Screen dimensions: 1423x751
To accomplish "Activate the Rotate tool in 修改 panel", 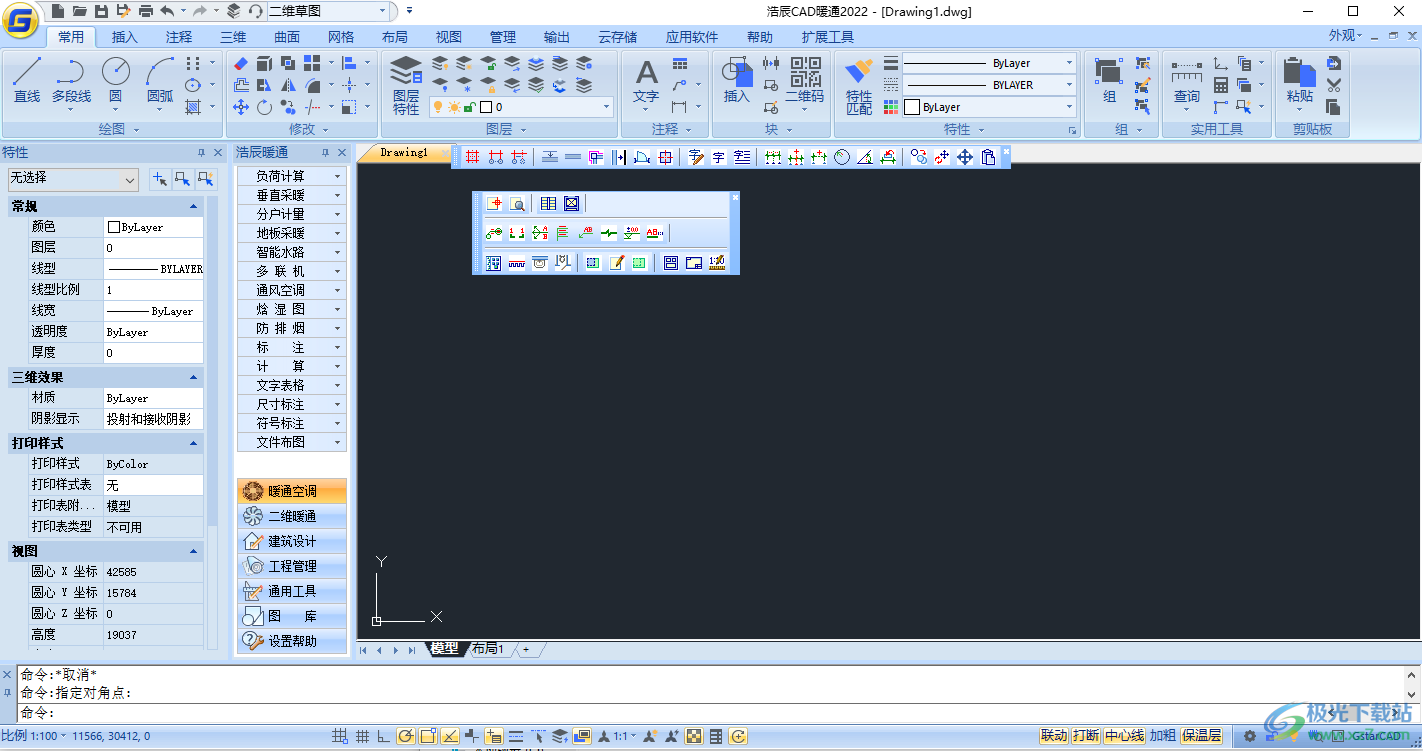I will pos(264,107).
